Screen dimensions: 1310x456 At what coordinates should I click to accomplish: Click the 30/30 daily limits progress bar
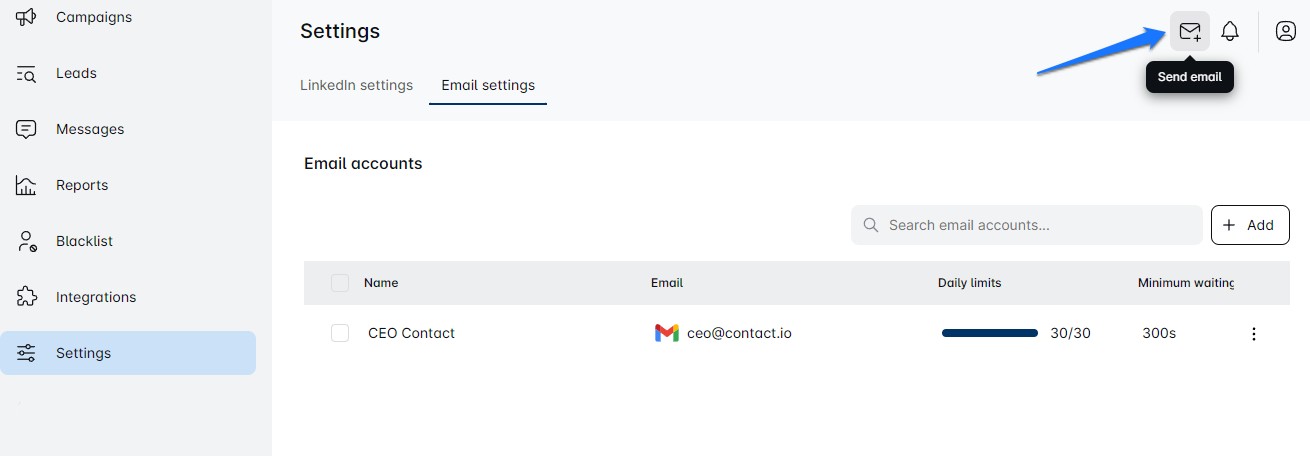pyautogui.click(x=990, y=333)
